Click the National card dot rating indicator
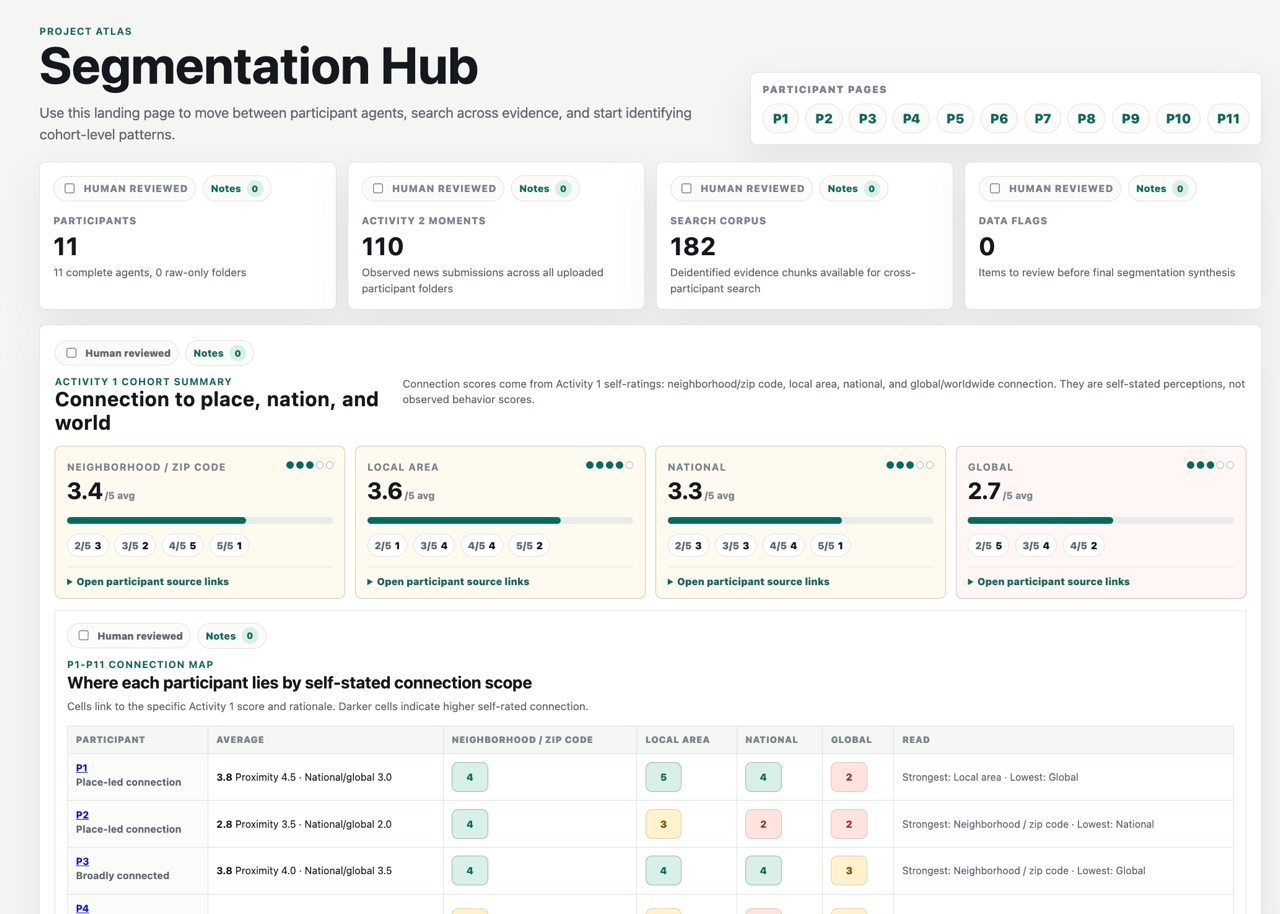1280x914 pixels. tap(910, 465)
